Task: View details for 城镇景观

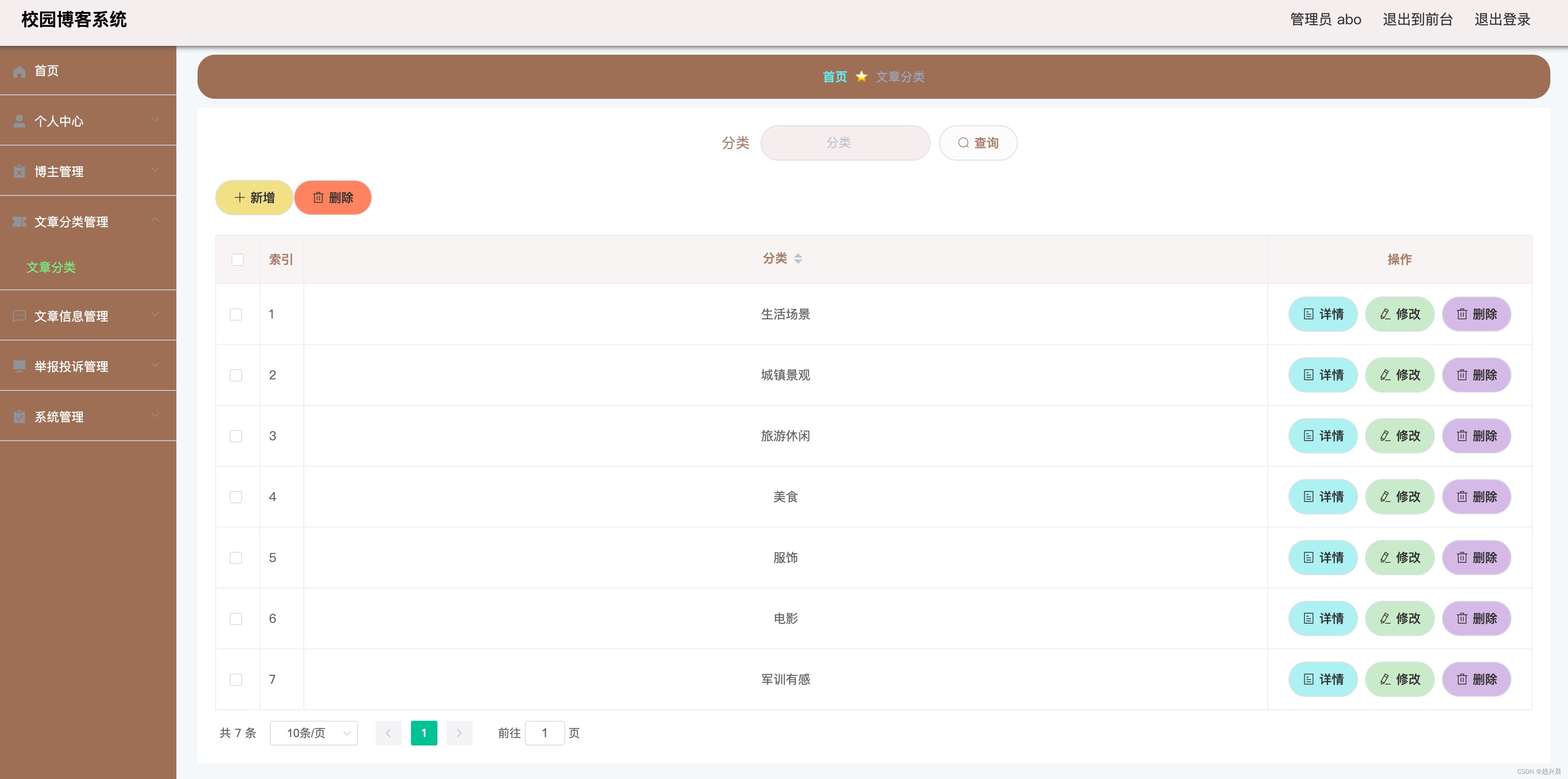Action: coord(1323,375)
